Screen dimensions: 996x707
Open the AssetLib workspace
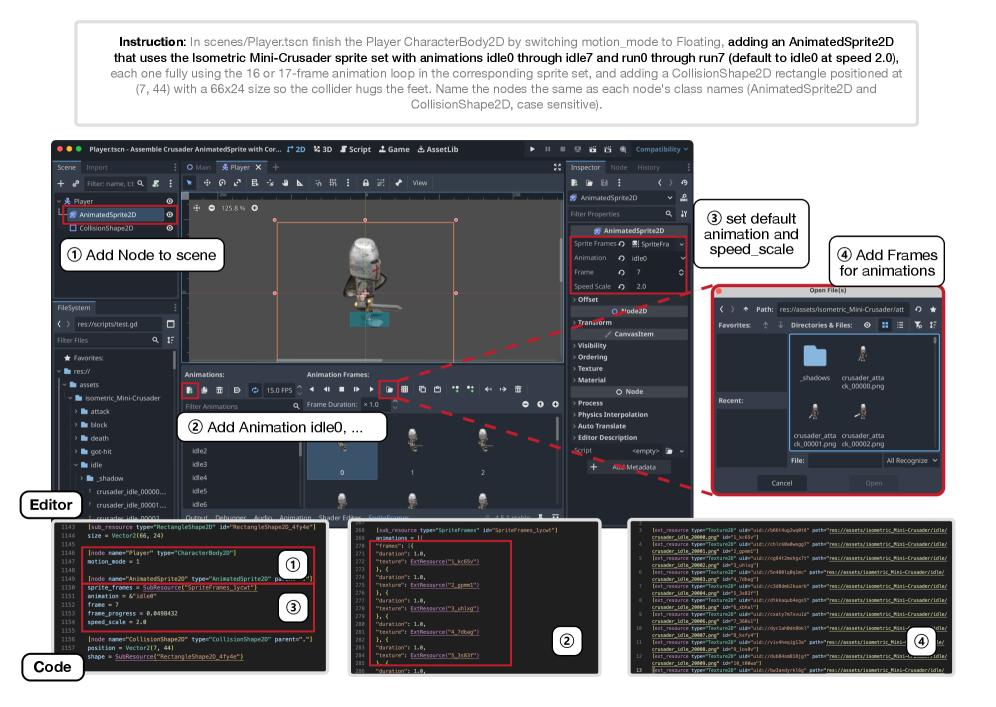tap(438, 149)
